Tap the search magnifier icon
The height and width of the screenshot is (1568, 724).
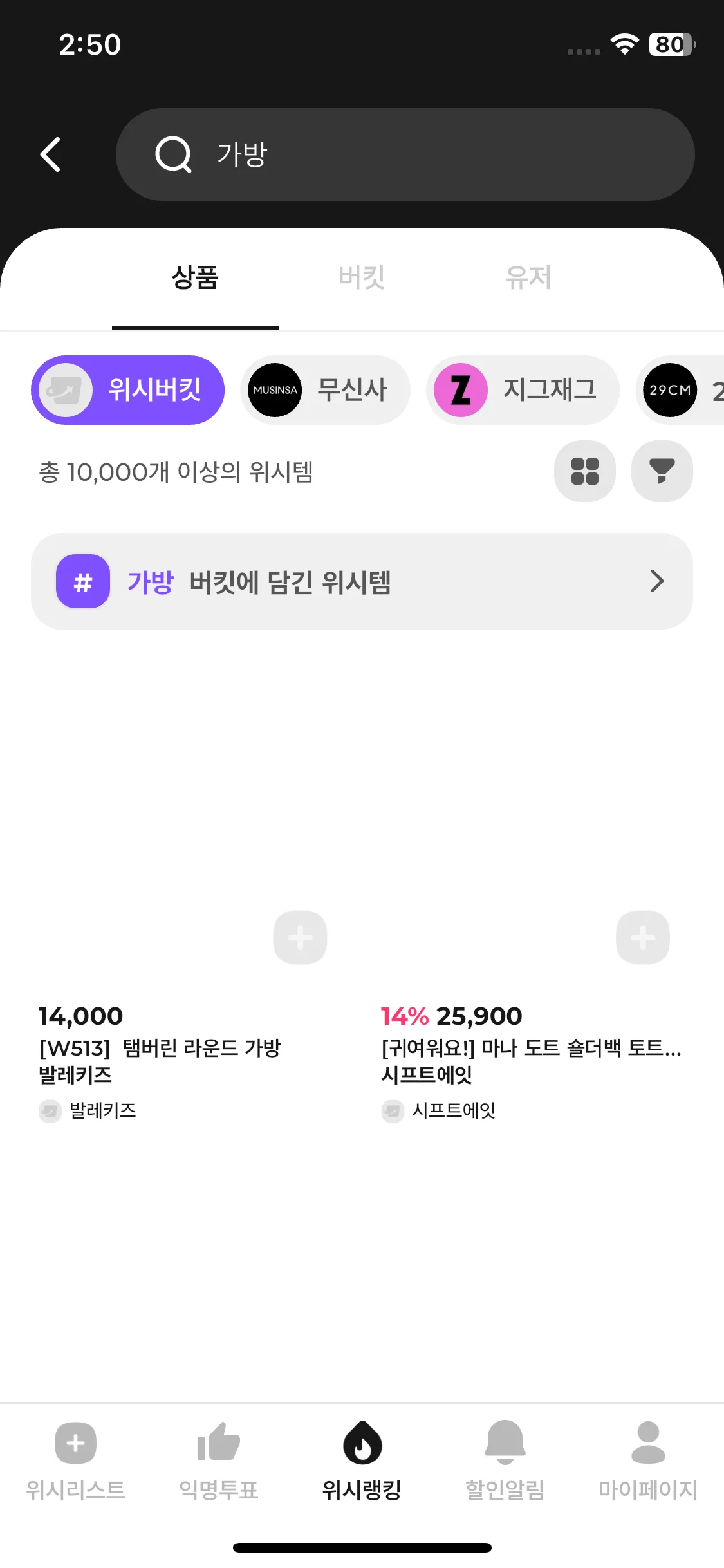pyautogui.click(x=173, y=154)
